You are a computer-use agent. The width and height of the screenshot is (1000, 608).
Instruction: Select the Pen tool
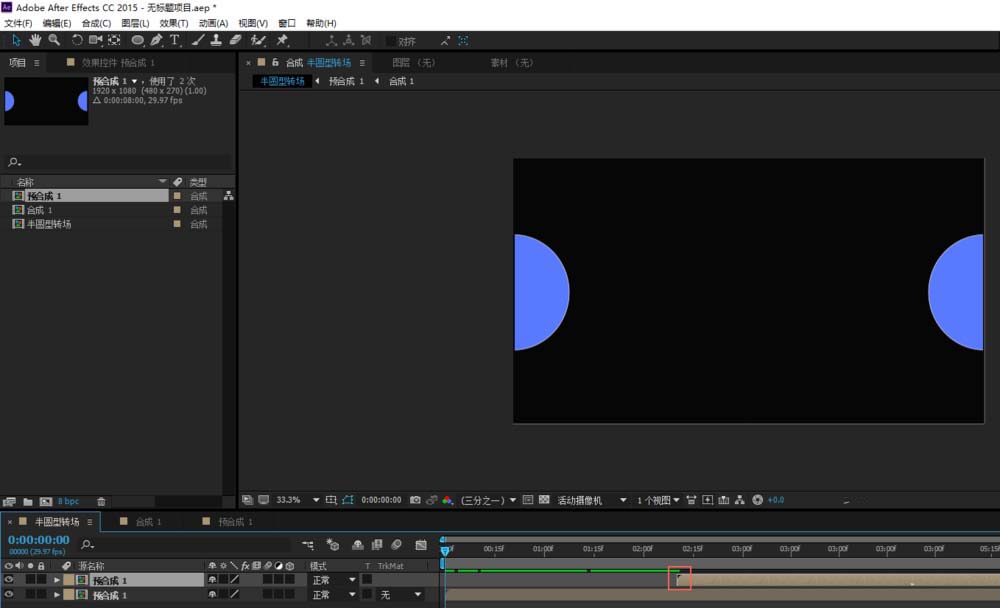[x=156, y=40]
